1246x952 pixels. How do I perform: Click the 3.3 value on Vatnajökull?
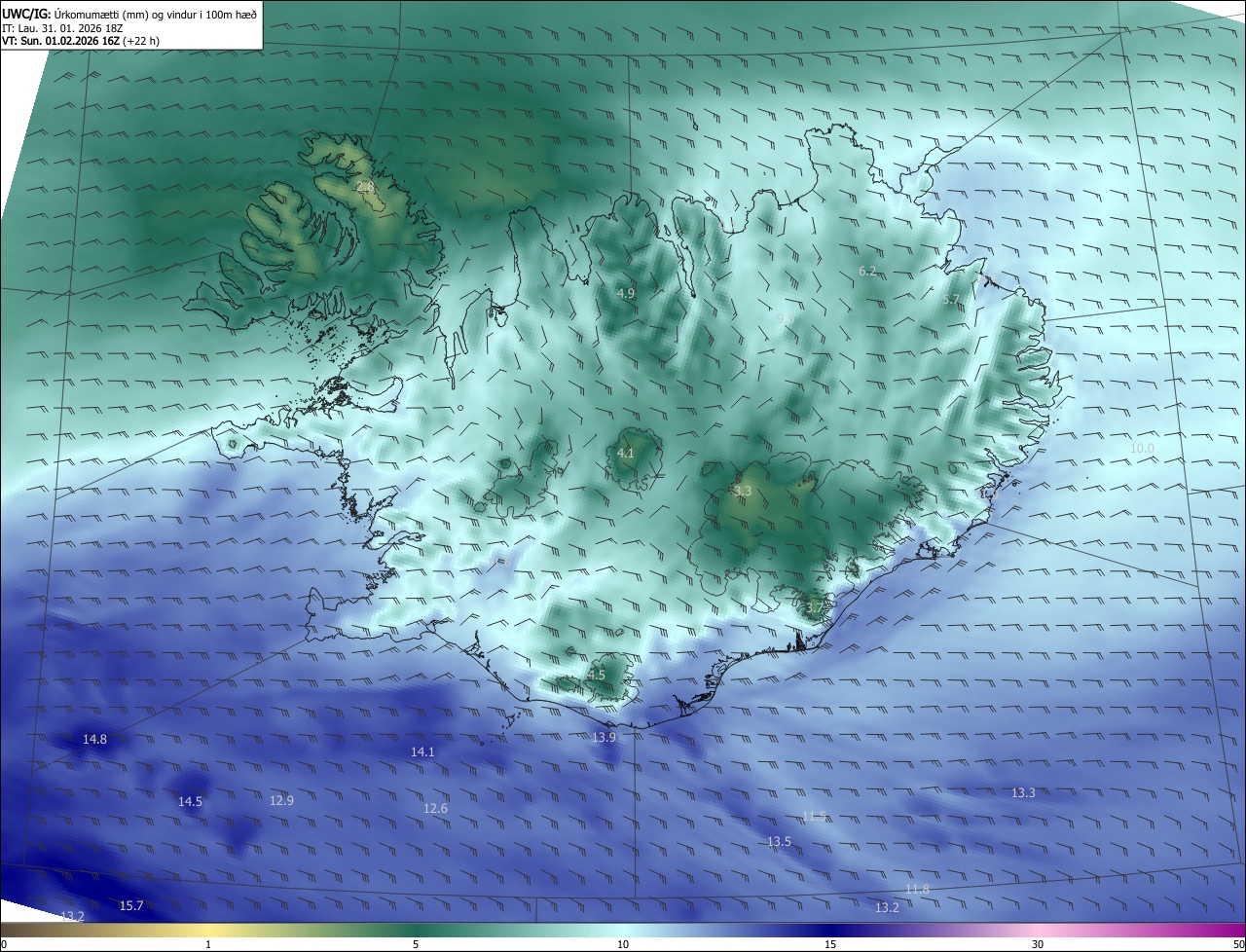tap(743, 492)
